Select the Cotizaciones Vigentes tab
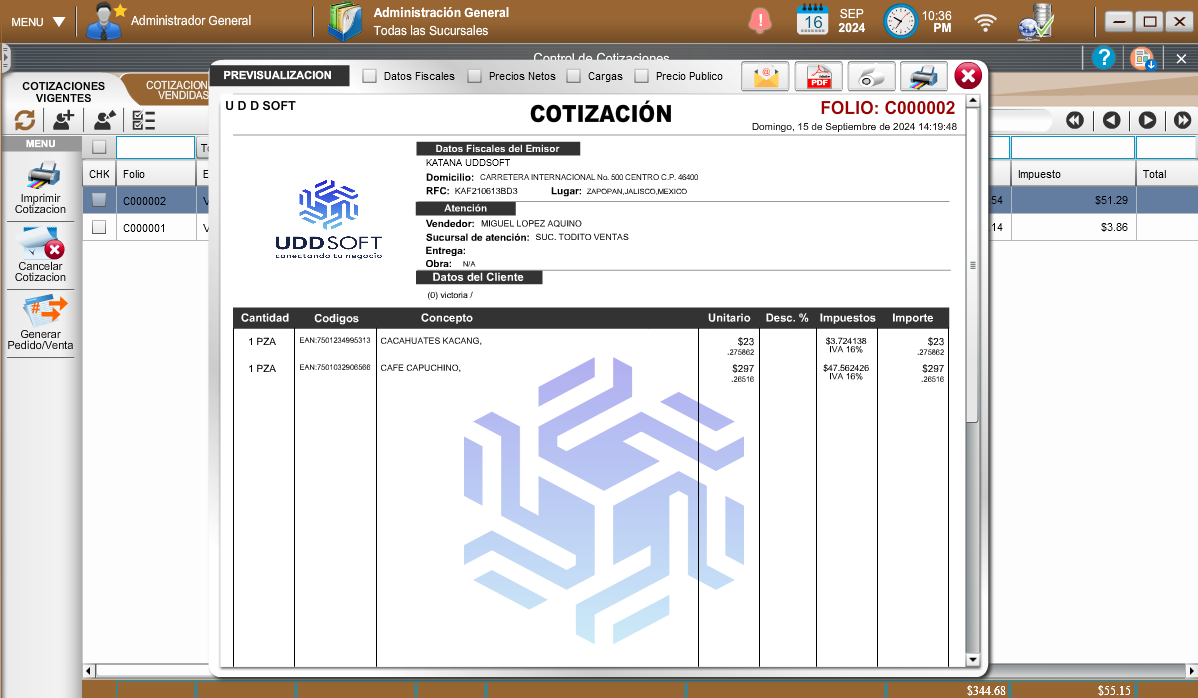The image size is (1198, 698). 63,92
